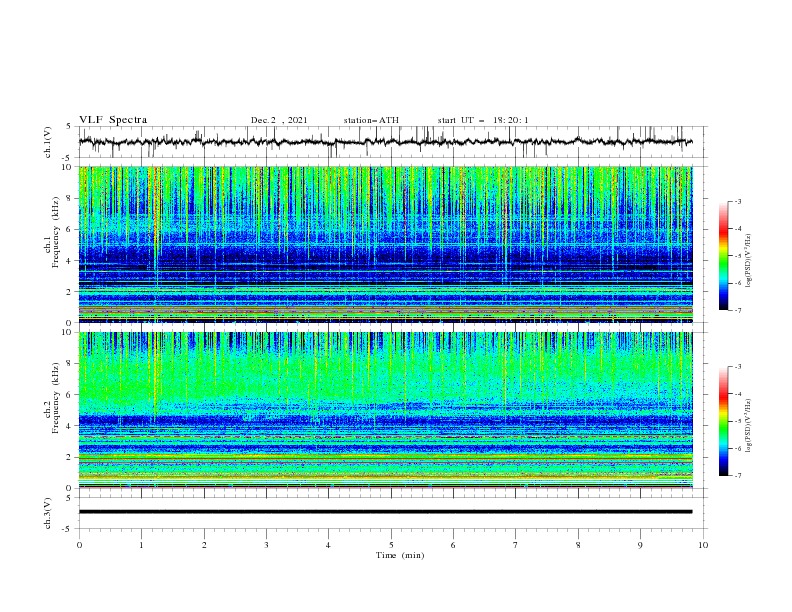
Task: Click the 8 kHz tick on ch.2 axis
Action: tap(69, 364)
